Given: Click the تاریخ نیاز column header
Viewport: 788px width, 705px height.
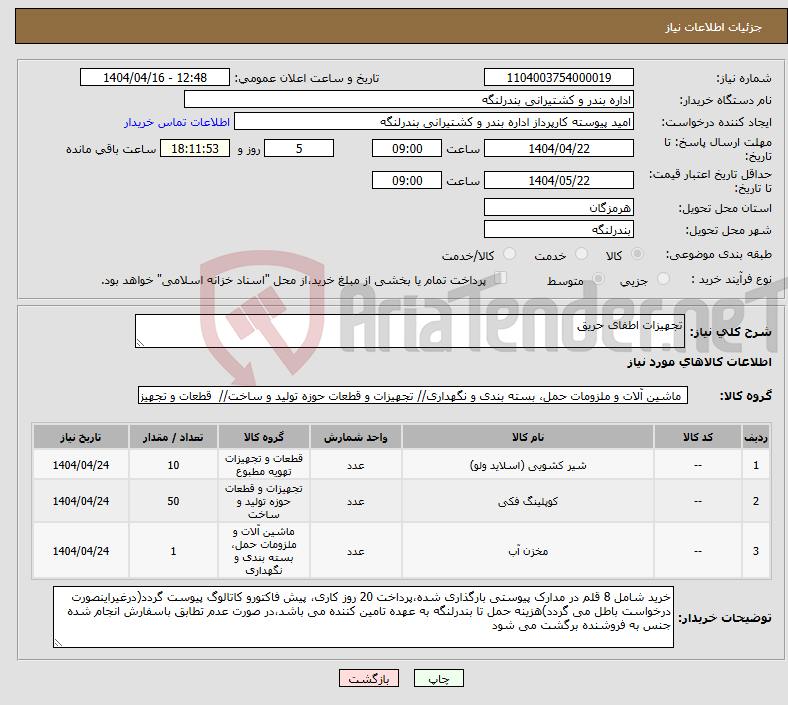Looking at the screenshot, I should (81, 437).
